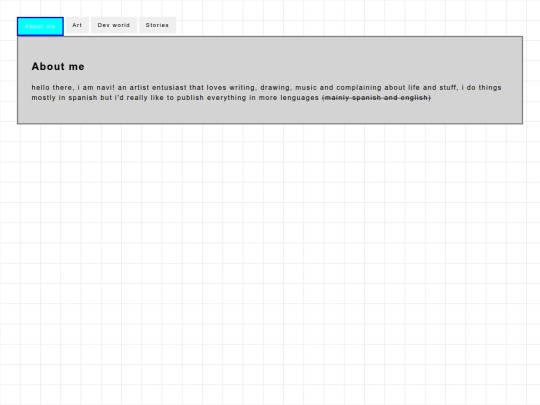The image size is (540, 405).
Task: Click the struck-through '(mainly spanish and english)' text
Action: [x=376, y=98]
